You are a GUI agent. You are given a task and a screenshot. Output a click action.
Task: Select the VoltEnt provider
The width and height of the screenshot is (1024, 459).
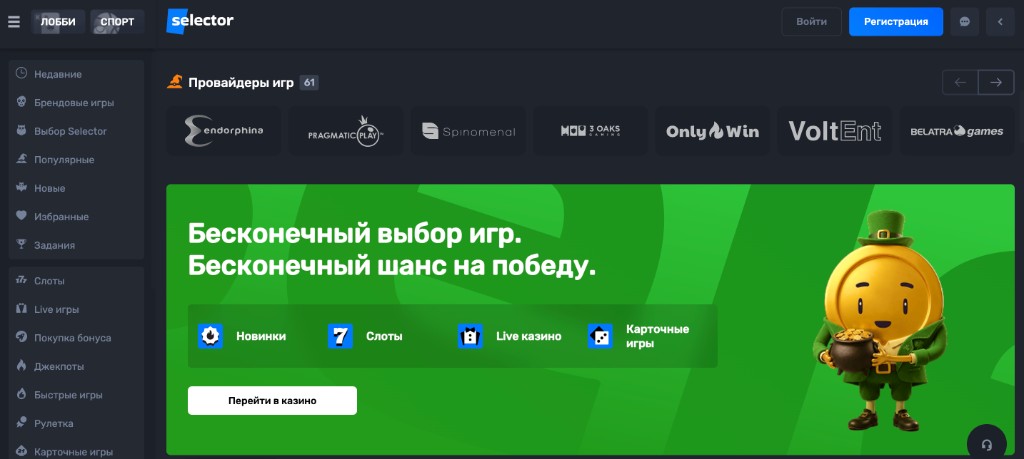pyautogui.click(x=835, y=131)
